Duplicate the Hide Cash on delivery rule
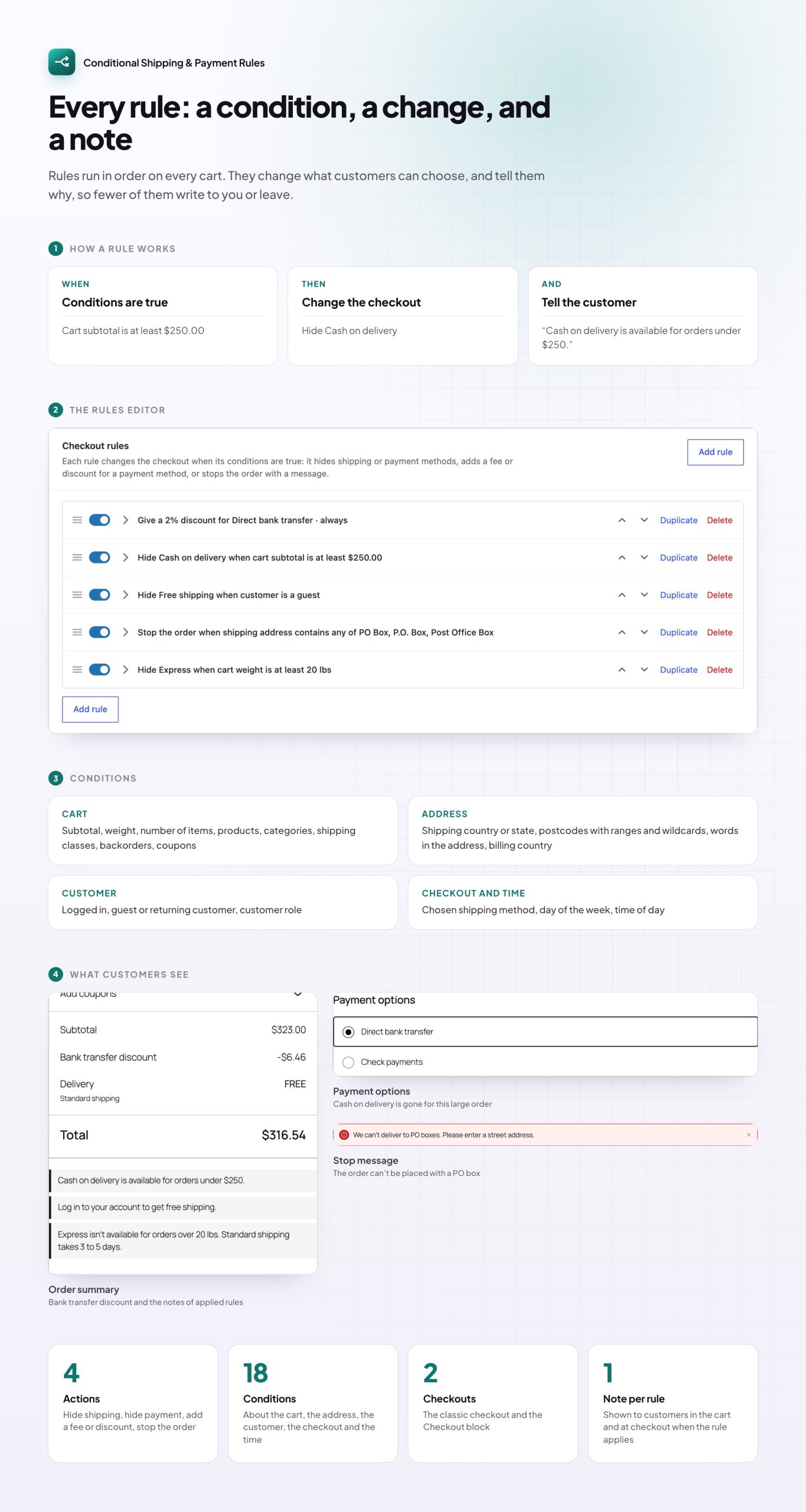 click(x=678, y=557)
